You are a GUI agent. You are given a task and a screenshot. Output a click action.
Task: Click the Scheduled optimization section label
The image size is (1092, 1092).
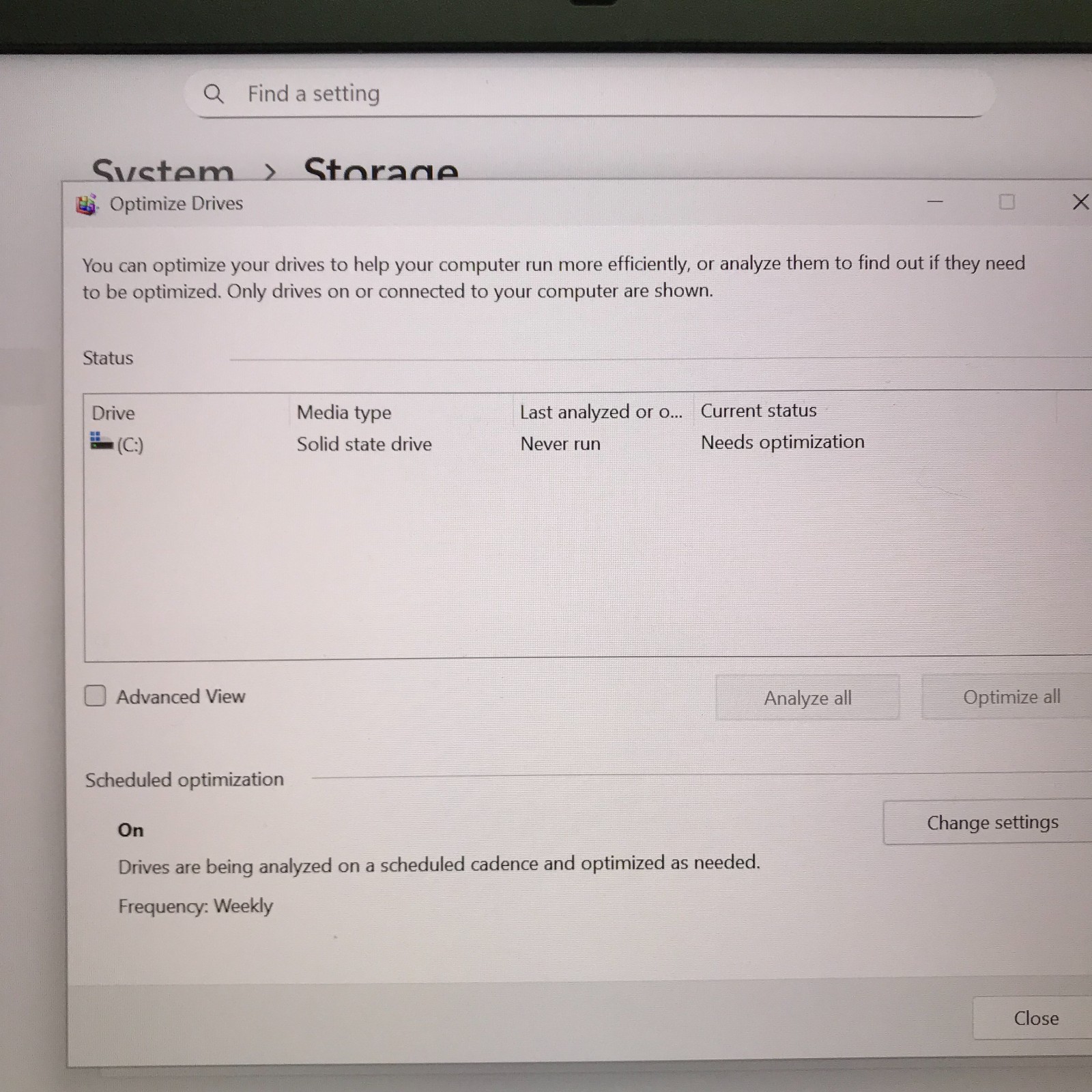coord(184,779)
